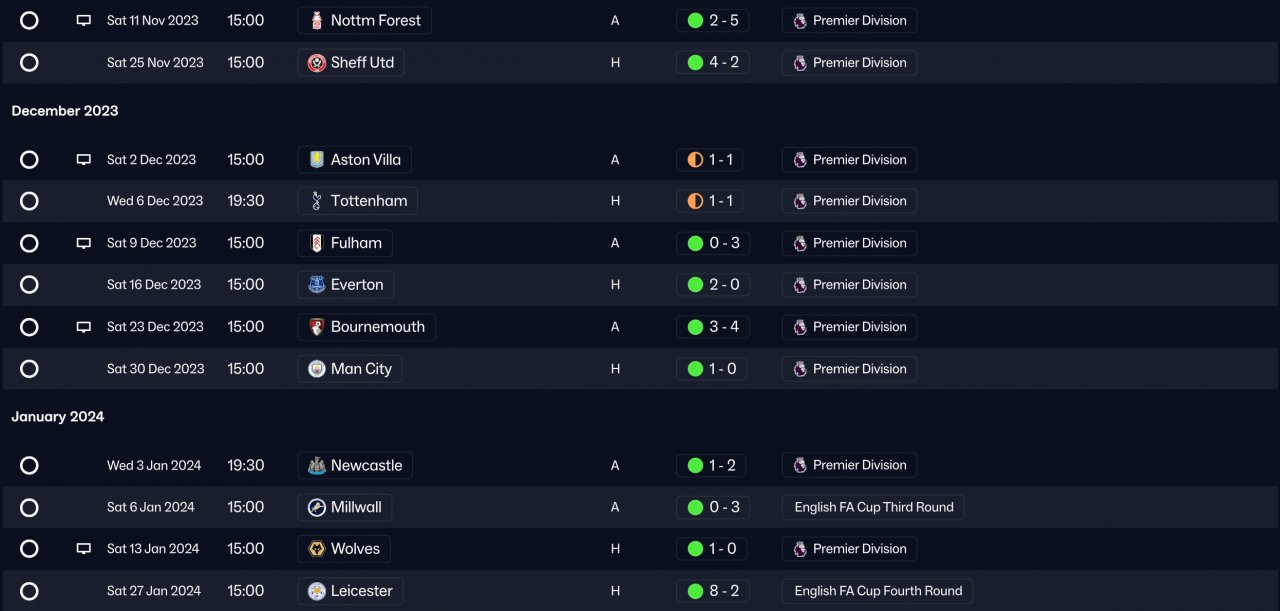Select the circle for the Man City match
1280x611 pixels.
[x=29, y=369]
